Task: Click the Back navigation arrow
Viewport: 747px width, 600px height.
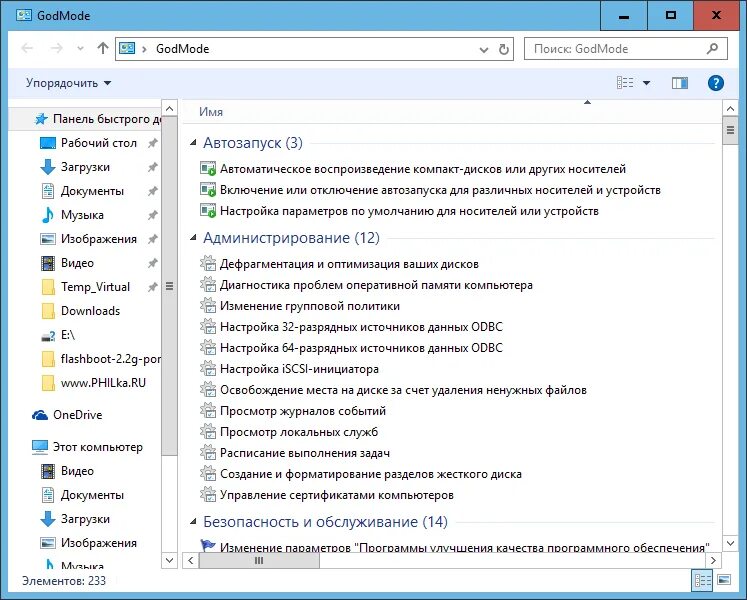Action: pos(27,48)
